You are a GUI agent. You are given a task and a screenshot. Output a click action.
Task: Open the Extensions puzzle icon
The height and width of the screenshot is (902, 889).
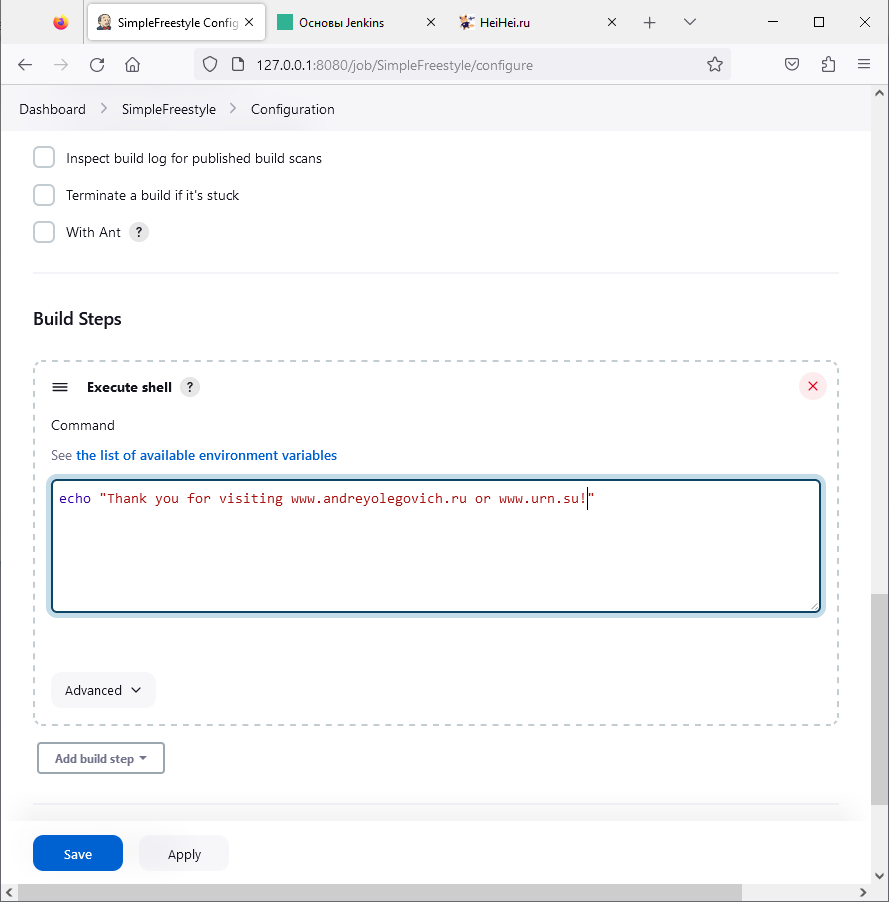pos(828,64)
